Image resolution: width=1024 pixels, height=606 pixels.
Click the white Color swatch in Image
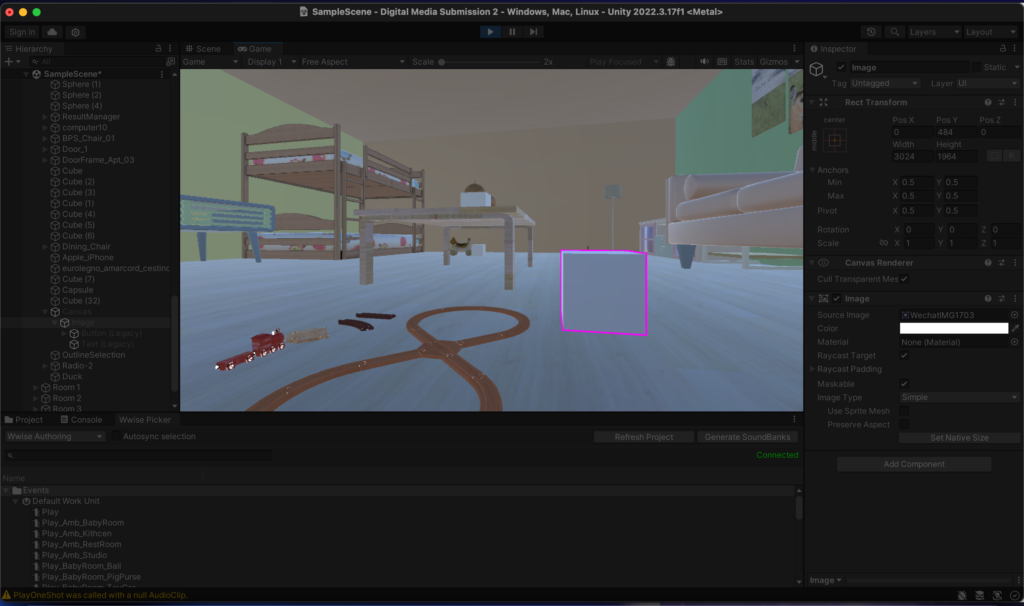pyautogui.click(x=953, y=328)
